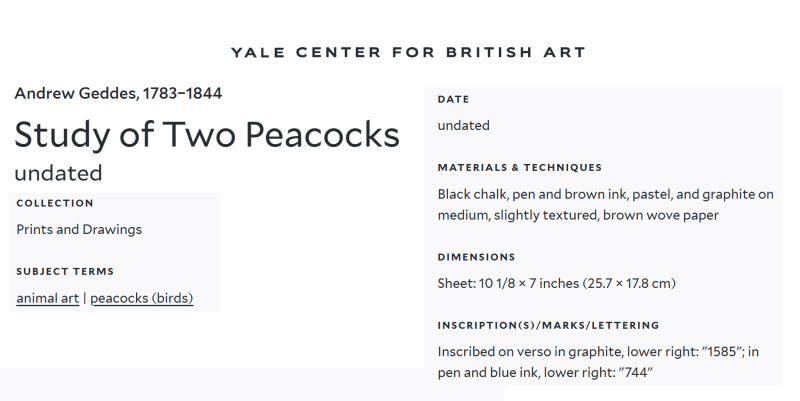The height and width of the screenshot is (401, 800).
Task: Select 'Prints and Drawings' collection text
Action: (x=79, y=229)
